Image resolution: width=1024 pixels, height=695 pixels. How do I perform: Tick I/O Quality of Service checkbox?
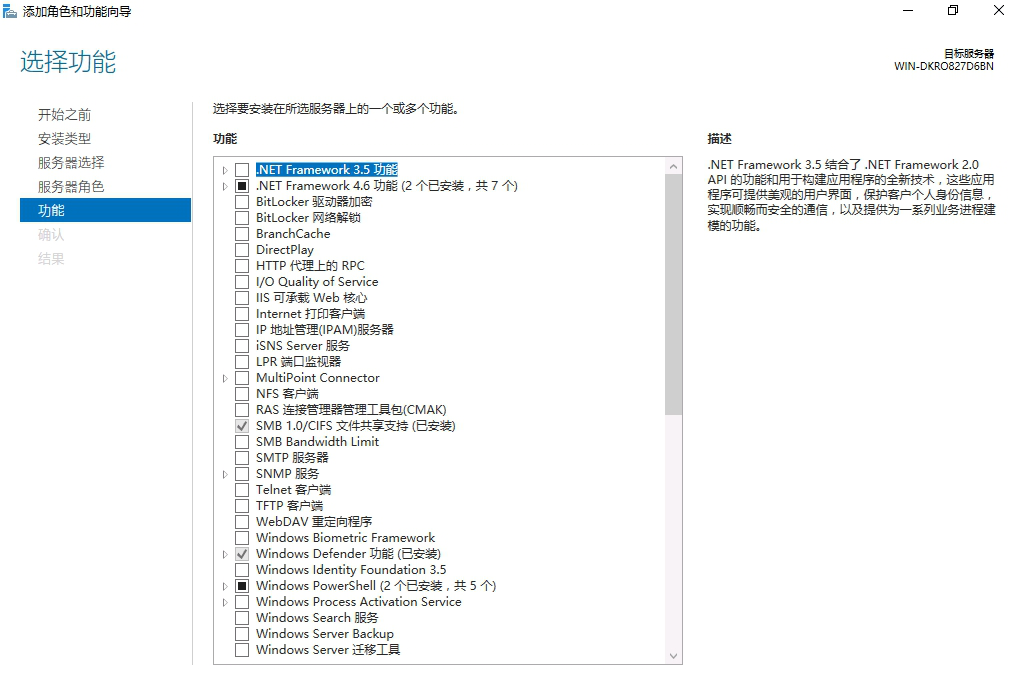242,282
